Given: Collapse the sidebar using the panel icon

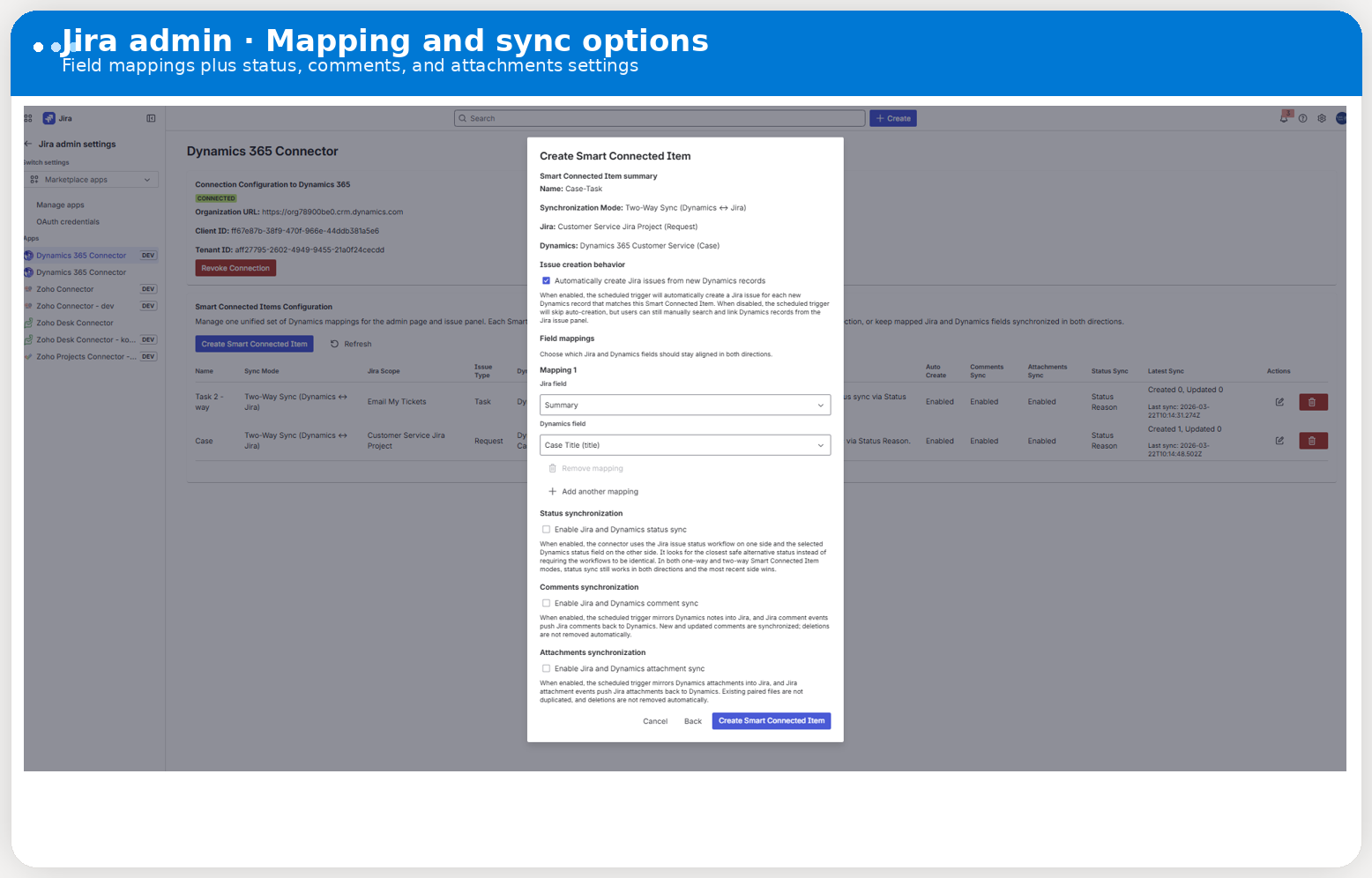Looking at the screenshot, I should 151,117.
